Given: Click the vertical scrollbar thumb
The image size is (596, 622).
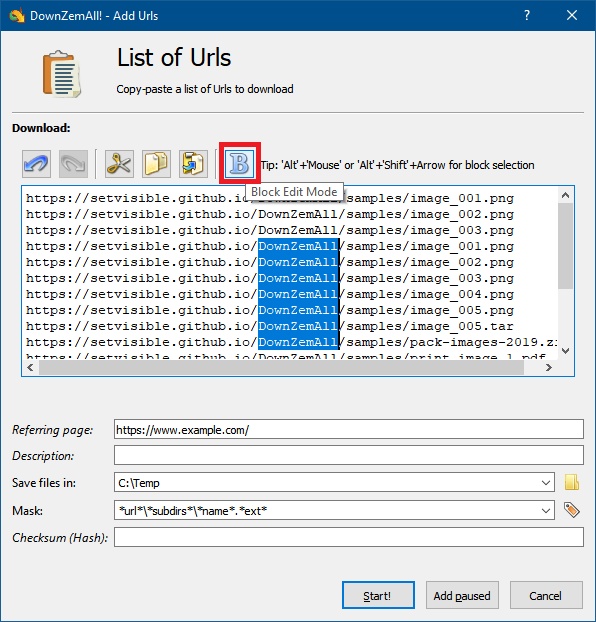Looking at the screenshot, I should [565, 246].
